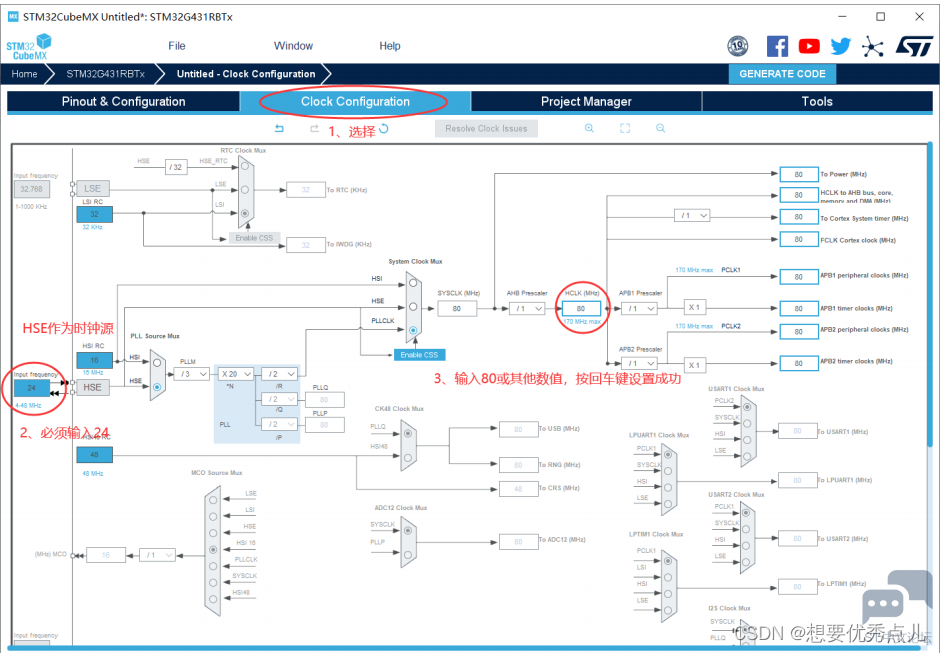Select SYSCLK in ADC12 Clock Mux

tap(407, 531)
